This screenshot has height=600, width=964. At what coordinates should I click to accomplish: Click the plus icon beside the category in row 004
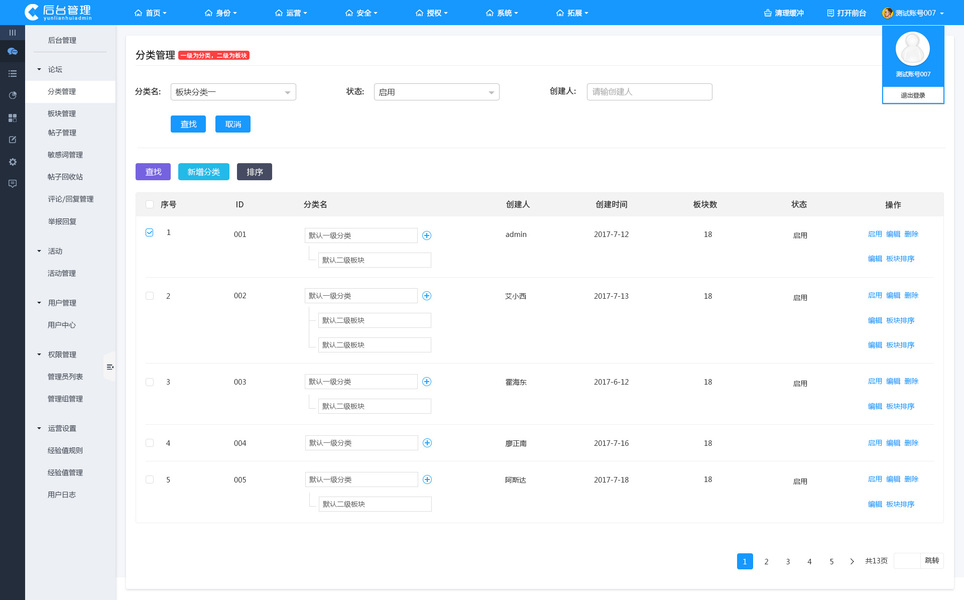pos(427,443)
